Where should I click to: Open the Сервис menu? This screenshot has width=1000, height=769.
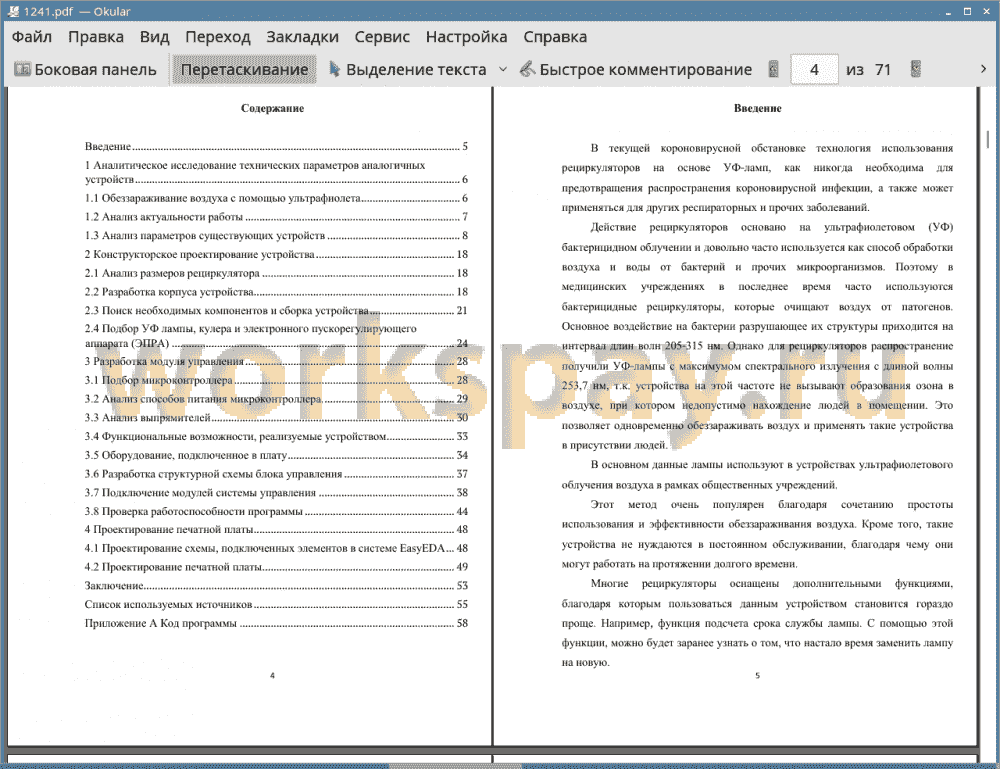(382, 37)
